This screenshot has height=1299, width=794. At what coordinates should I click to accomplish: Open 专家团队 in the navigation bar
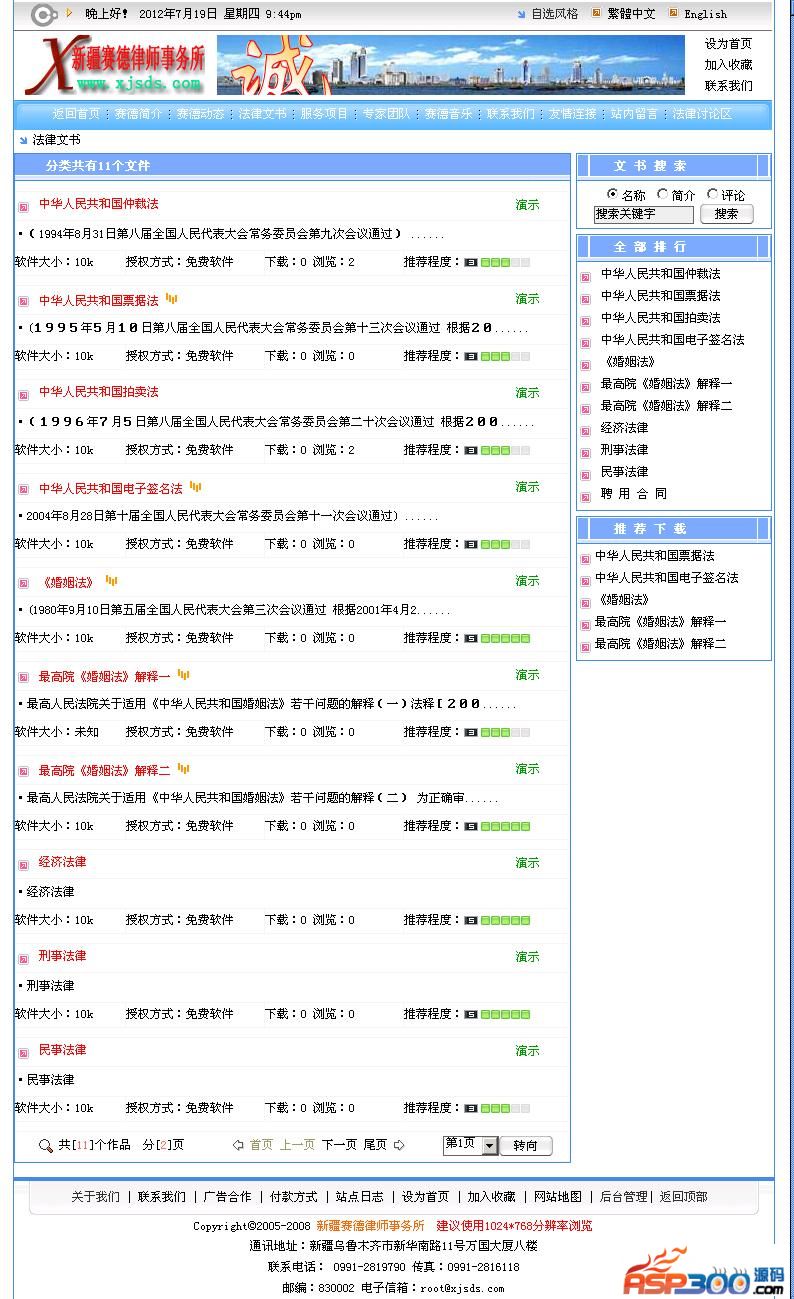click(x=386, y=114)
